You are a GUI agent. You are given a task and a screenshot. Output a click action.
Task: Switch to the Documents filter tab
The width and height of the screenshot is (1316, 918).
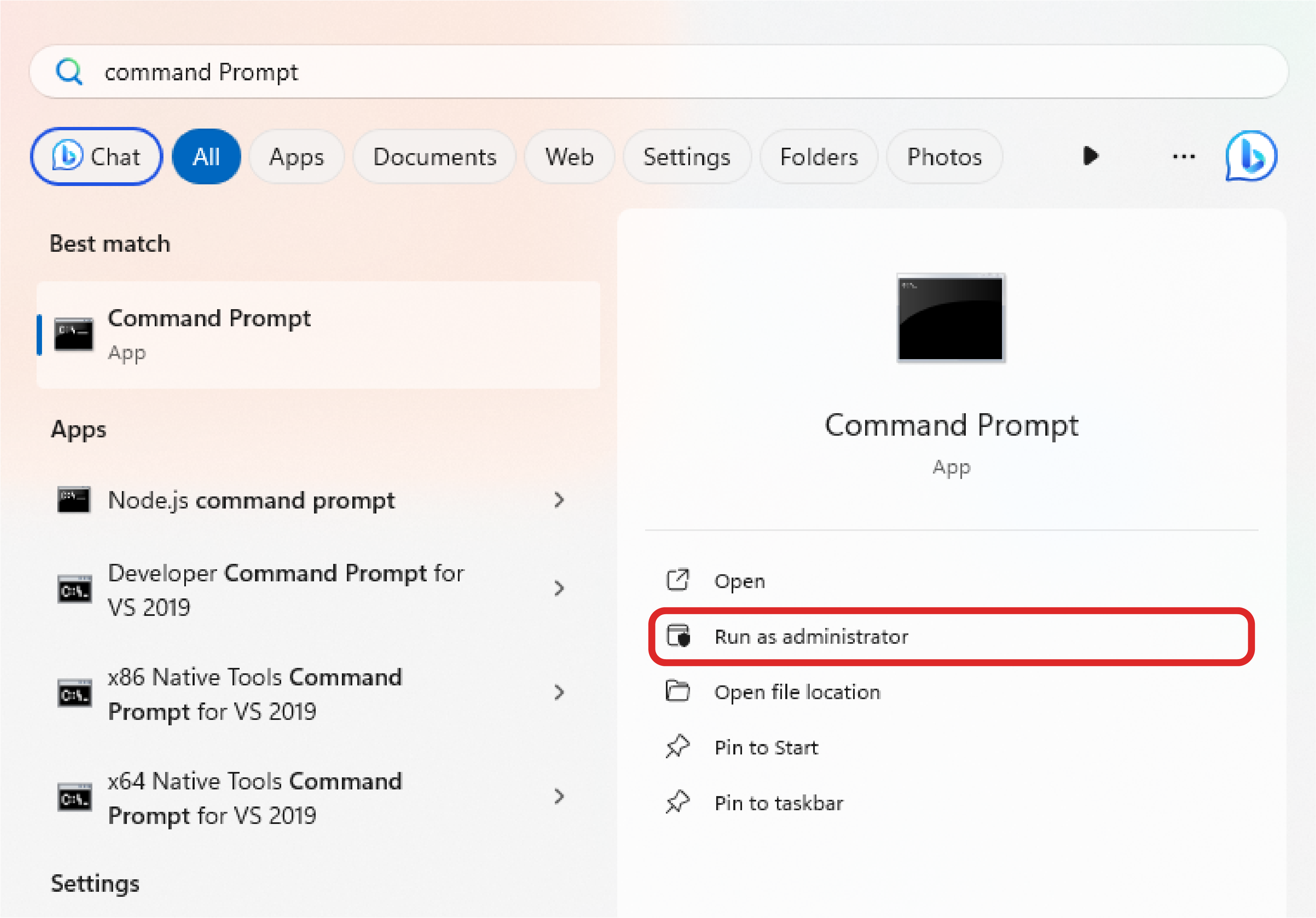coord(435,156)
